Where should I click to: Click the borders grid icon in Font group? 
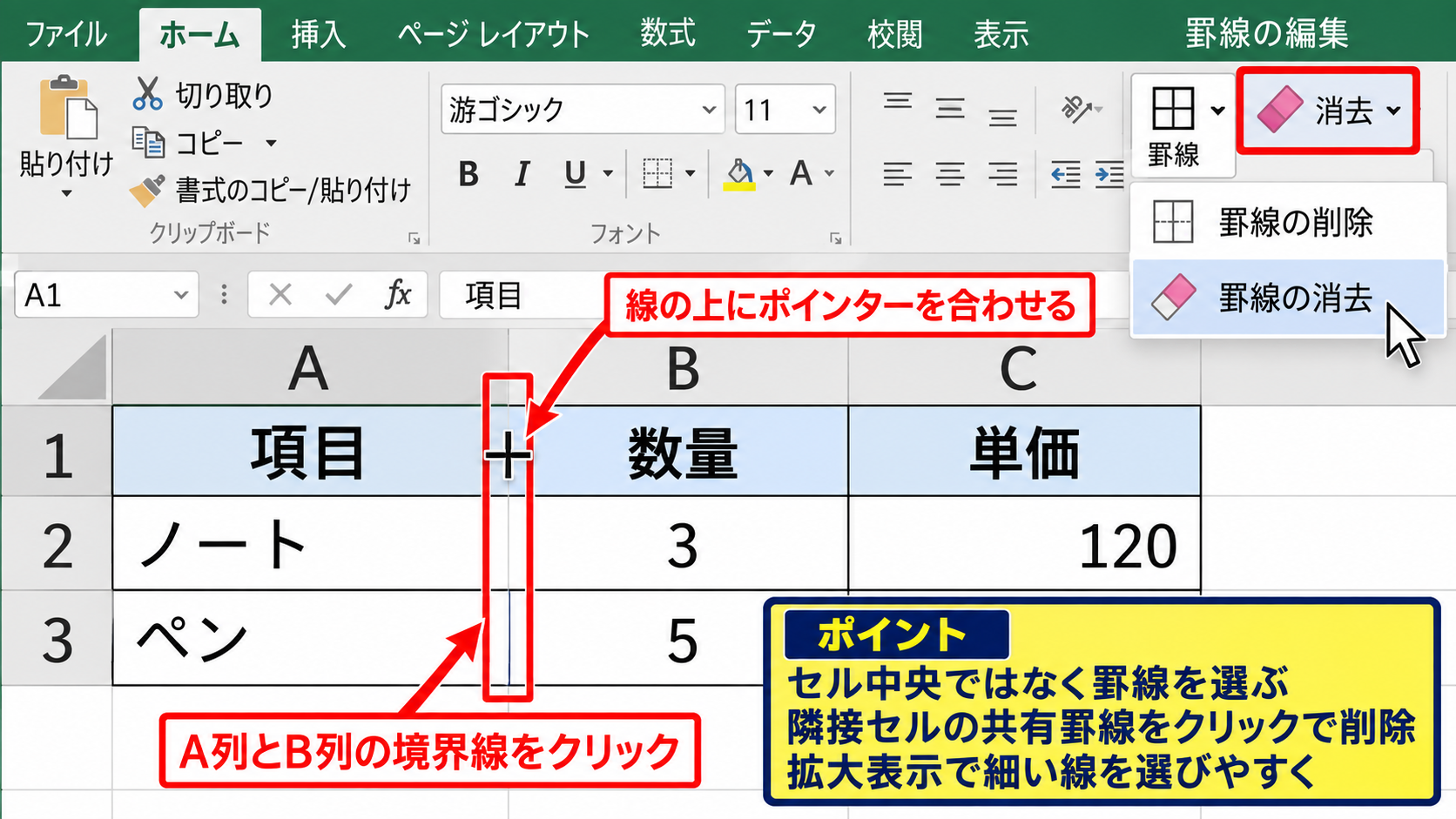(x=657, y=173)
